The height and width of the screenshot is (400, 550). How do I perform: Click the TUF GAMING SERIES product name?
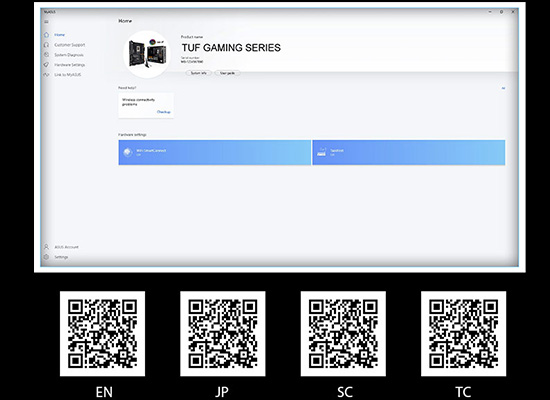tap(231, 48)
